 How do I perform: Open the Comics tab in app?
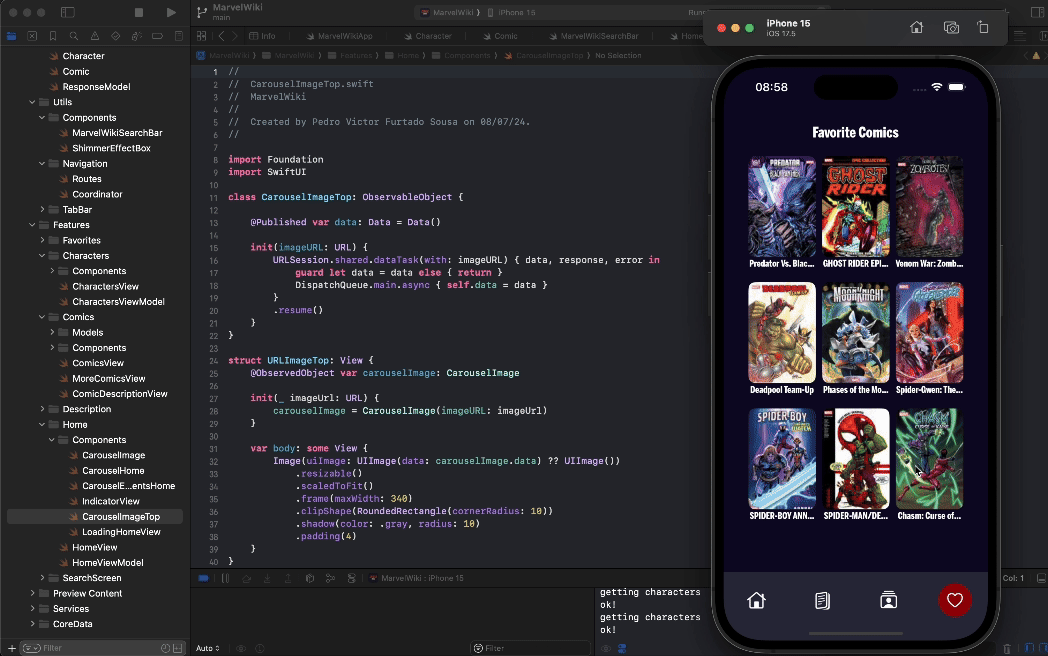[823, 600]
